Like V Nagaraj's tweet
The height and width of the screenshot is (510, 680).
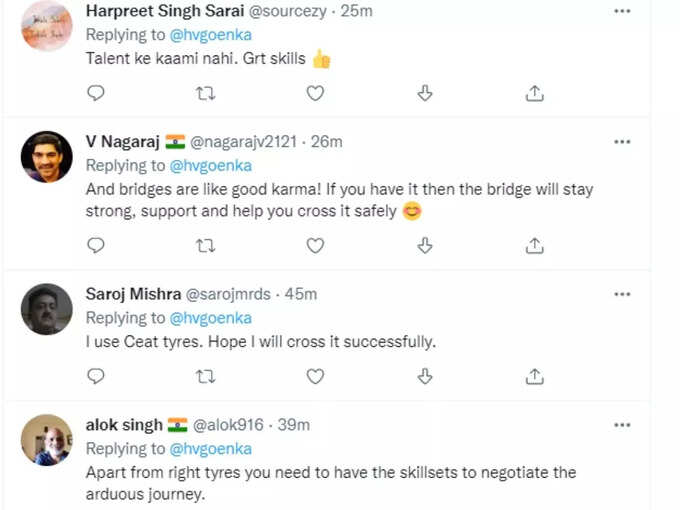pos(315,245)
